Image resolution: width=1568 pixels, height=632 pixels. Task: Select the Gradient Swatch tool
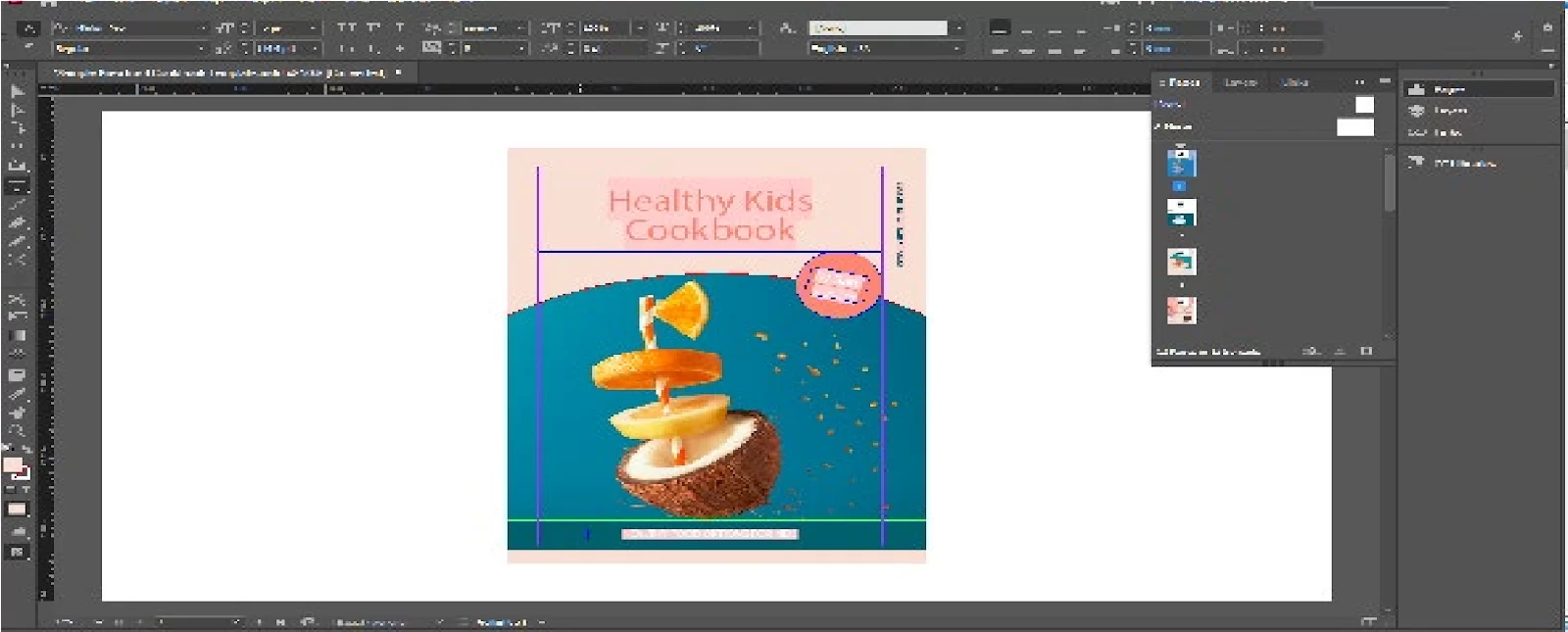pyautogui.click(x=17, y=335)
